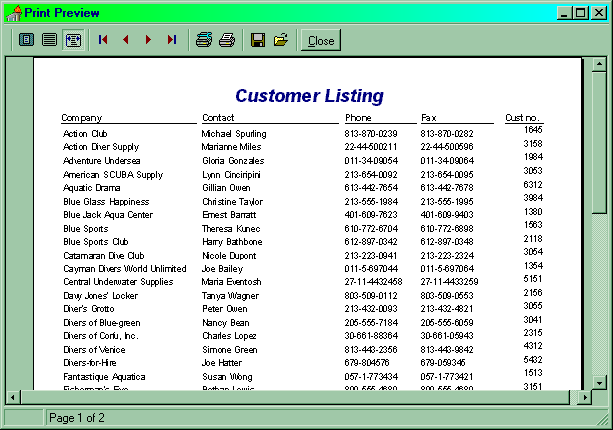613x430 pixels.
Task: Click 'Adventure Undersea' company entry
Action: (102, 161)
